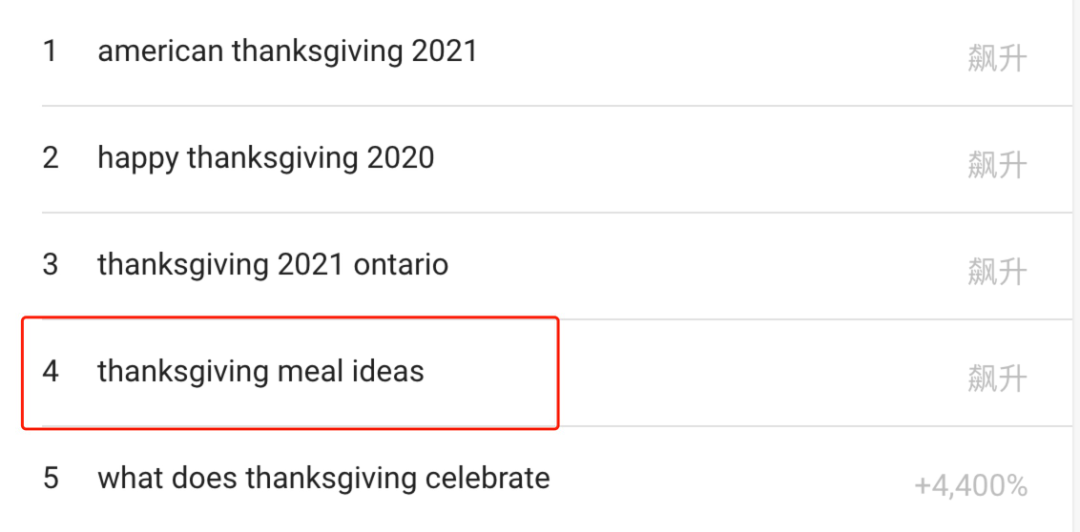Click rank number 2 in the list

[50, 158]
